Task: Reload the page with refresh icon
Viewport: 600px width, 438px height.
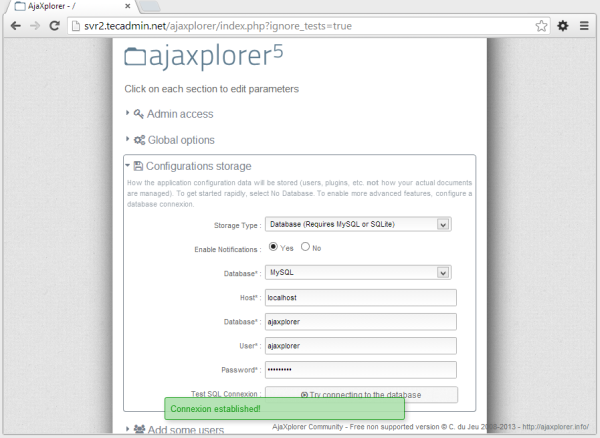Action: (56, 25)
